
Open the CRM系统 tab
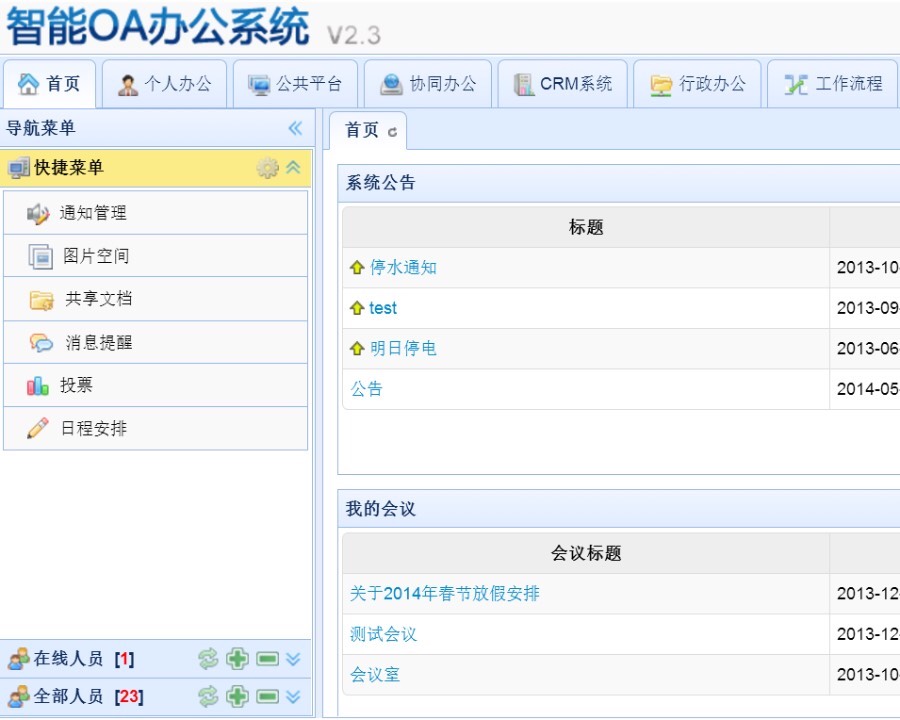click(563, 84)
